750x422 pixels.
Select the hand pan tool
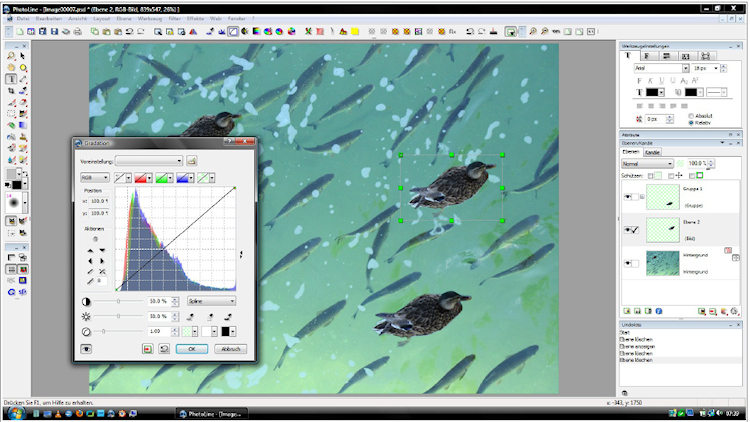click(x=10, y=68)
